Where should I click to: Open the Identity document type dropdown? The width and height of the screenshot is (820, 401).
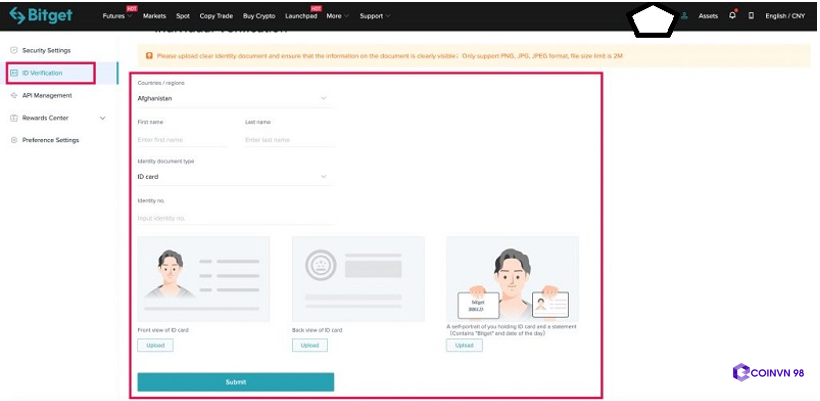pyautogui.click(x=235, y=177)
